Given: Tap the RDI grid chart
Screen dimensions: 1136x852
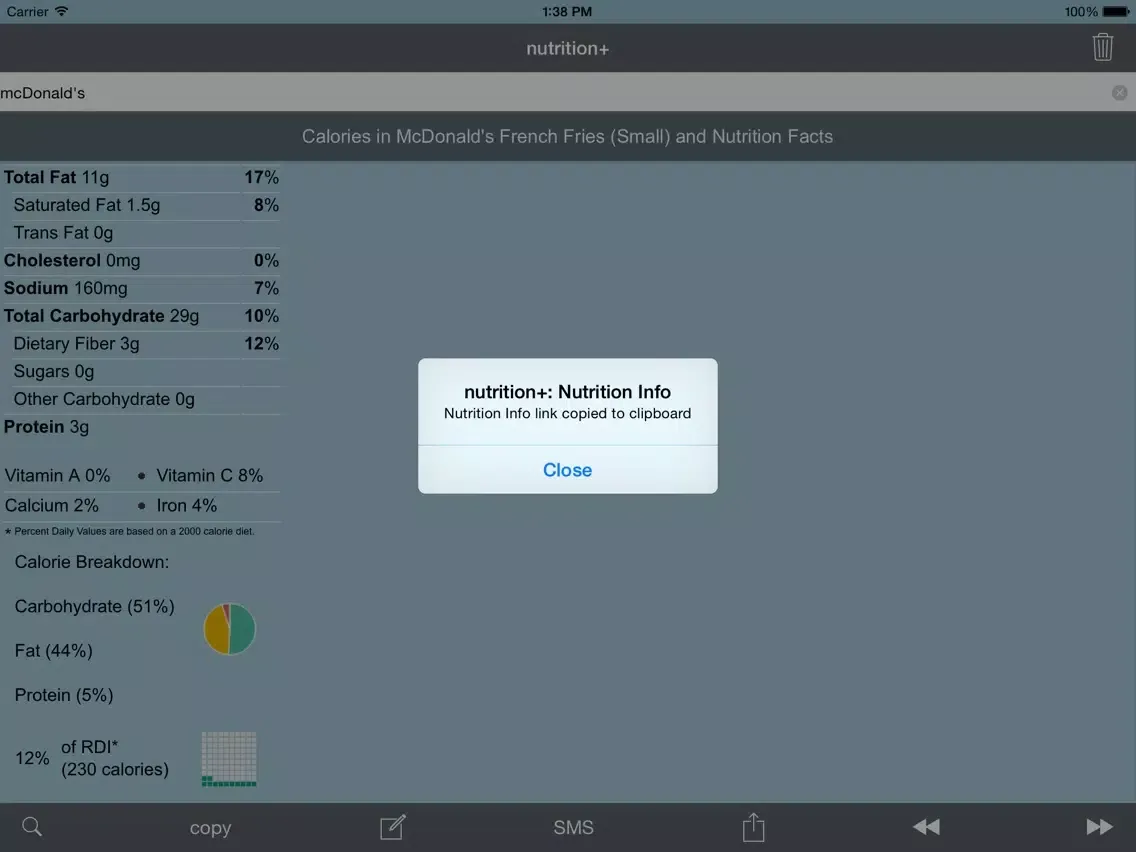Looking at the screenshot, I should [x=229, y=759].
